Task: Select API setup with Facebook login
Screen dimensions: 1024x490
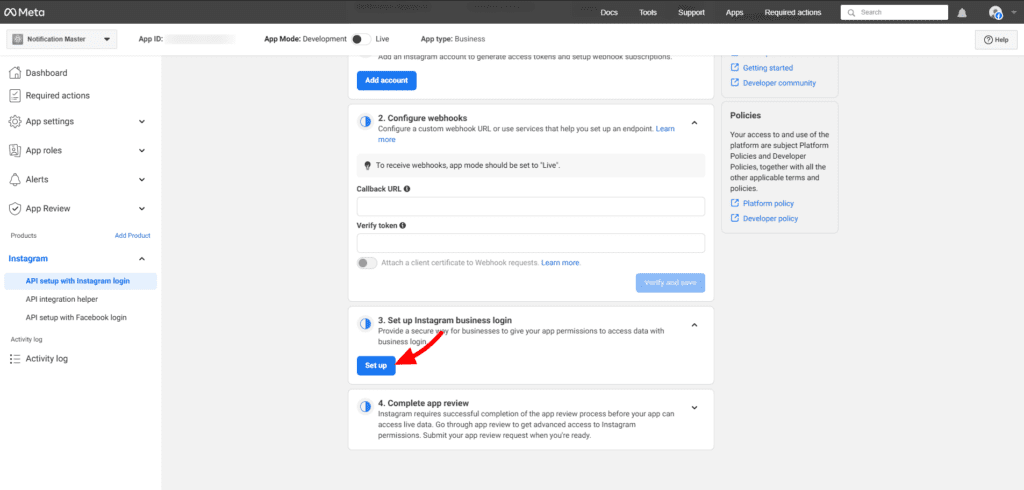Action: coord(76,318)
